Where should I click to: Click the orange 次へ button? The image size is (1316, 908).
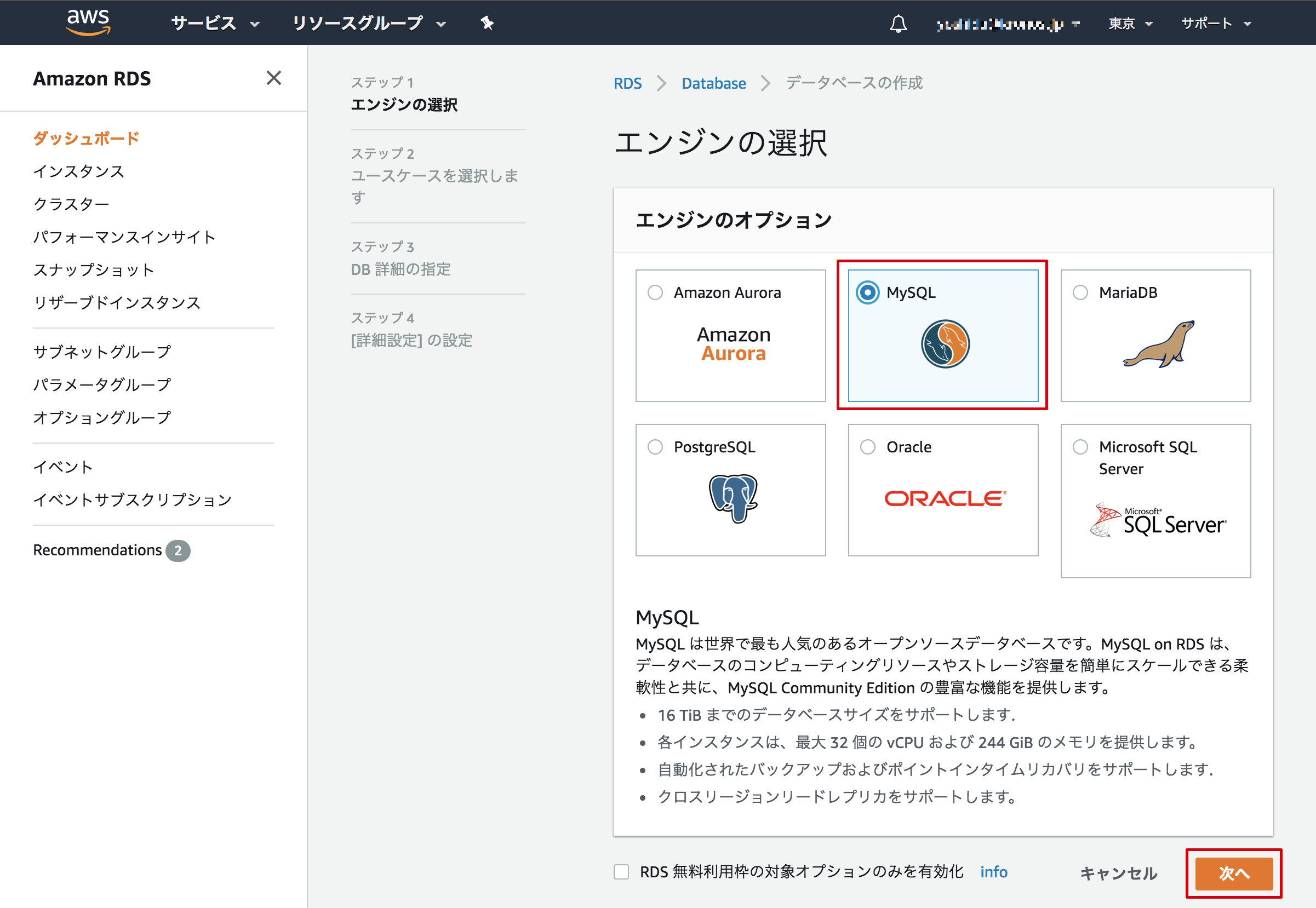click(1233, 873)
